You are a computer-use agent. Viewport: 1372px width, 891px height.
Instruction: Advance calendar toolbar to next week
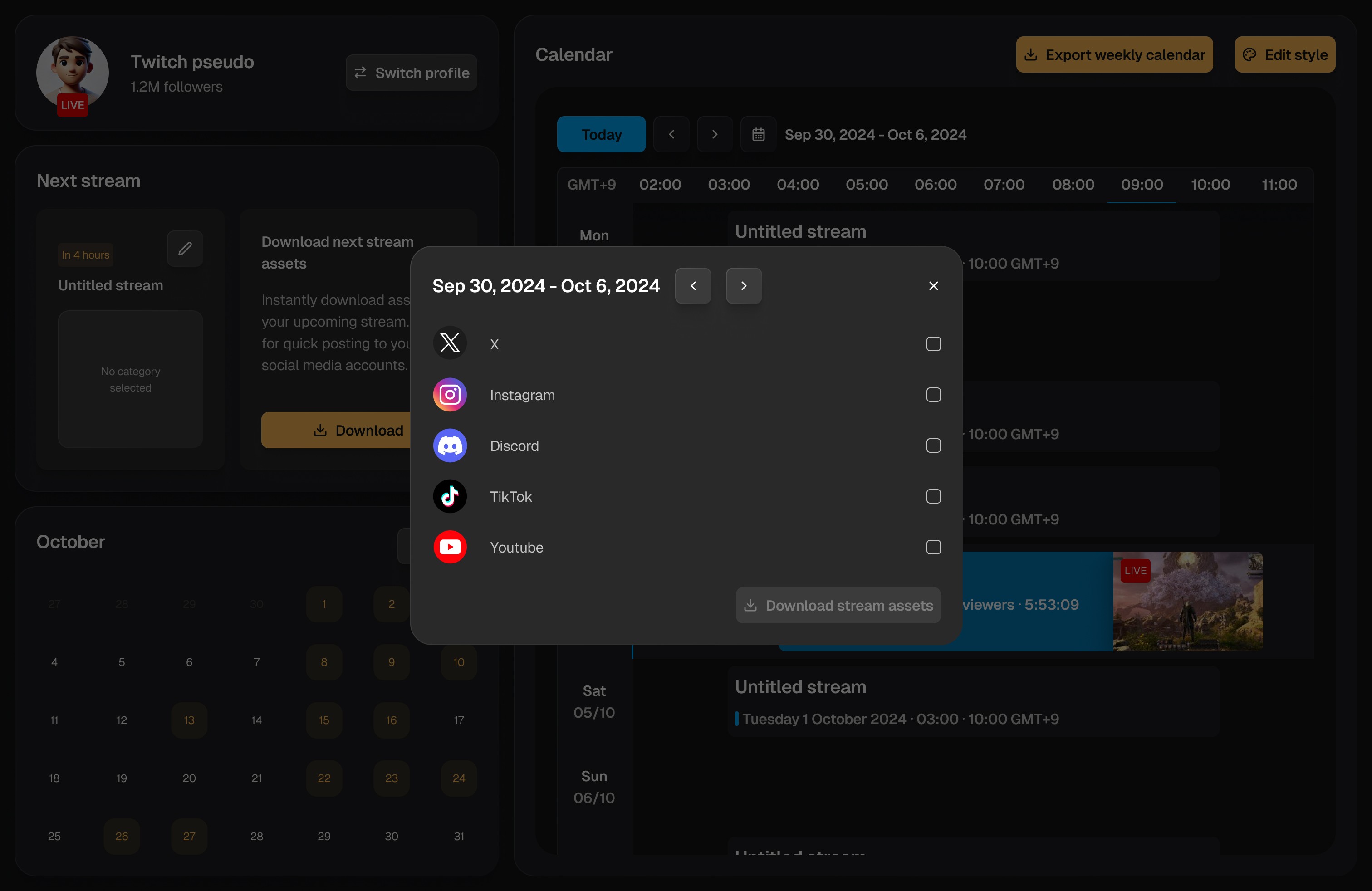point(715,134)
